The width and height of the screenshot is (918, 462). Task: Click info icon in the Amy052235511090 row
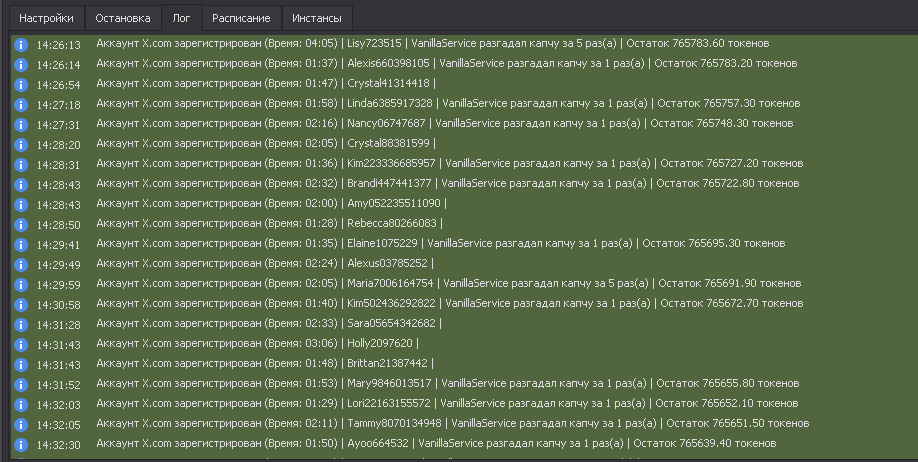[21, 205]
